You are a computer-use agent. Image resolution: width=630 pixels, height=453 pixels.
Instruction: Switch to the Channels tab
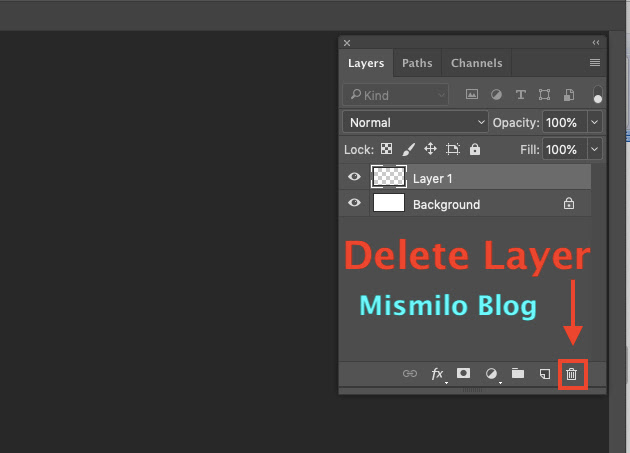point(477,63)
